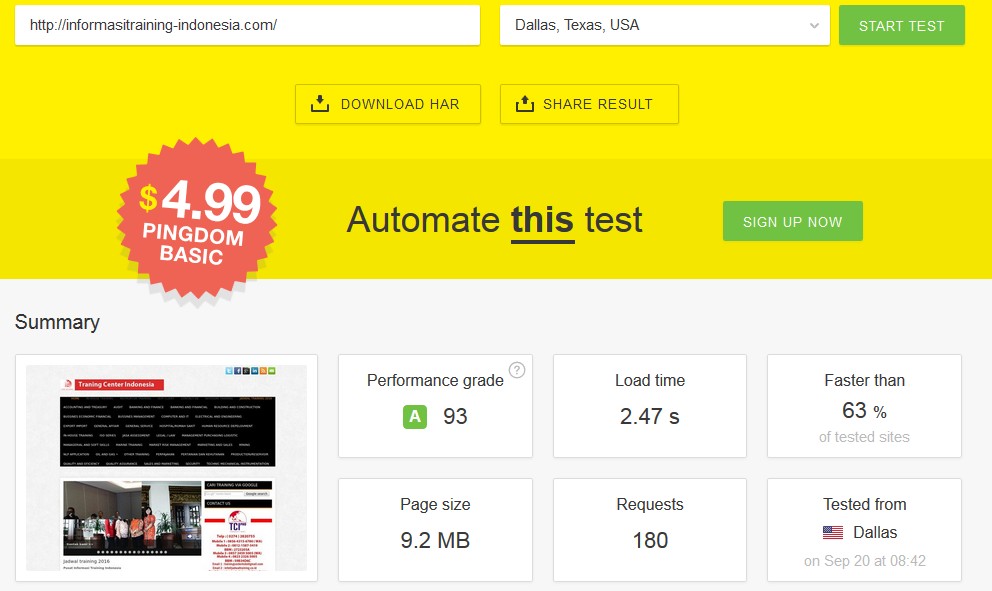The height and width of the screenshot is (591, 992).
Task: Click the URL input field
Action: pos(247,25)
